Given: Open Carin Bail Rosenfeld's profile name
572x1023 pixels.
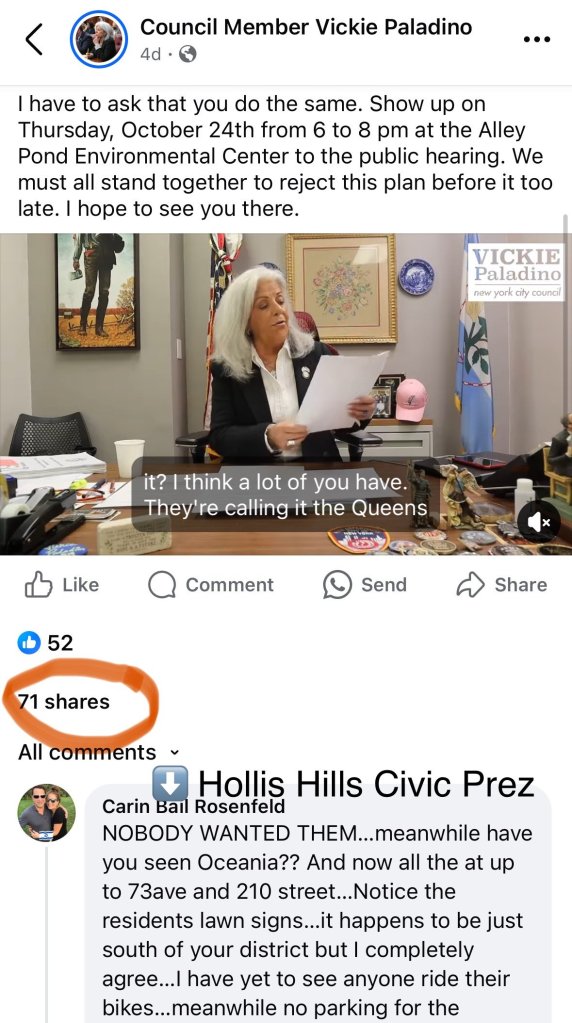Looking at the screenshot, I should (193, 806).
